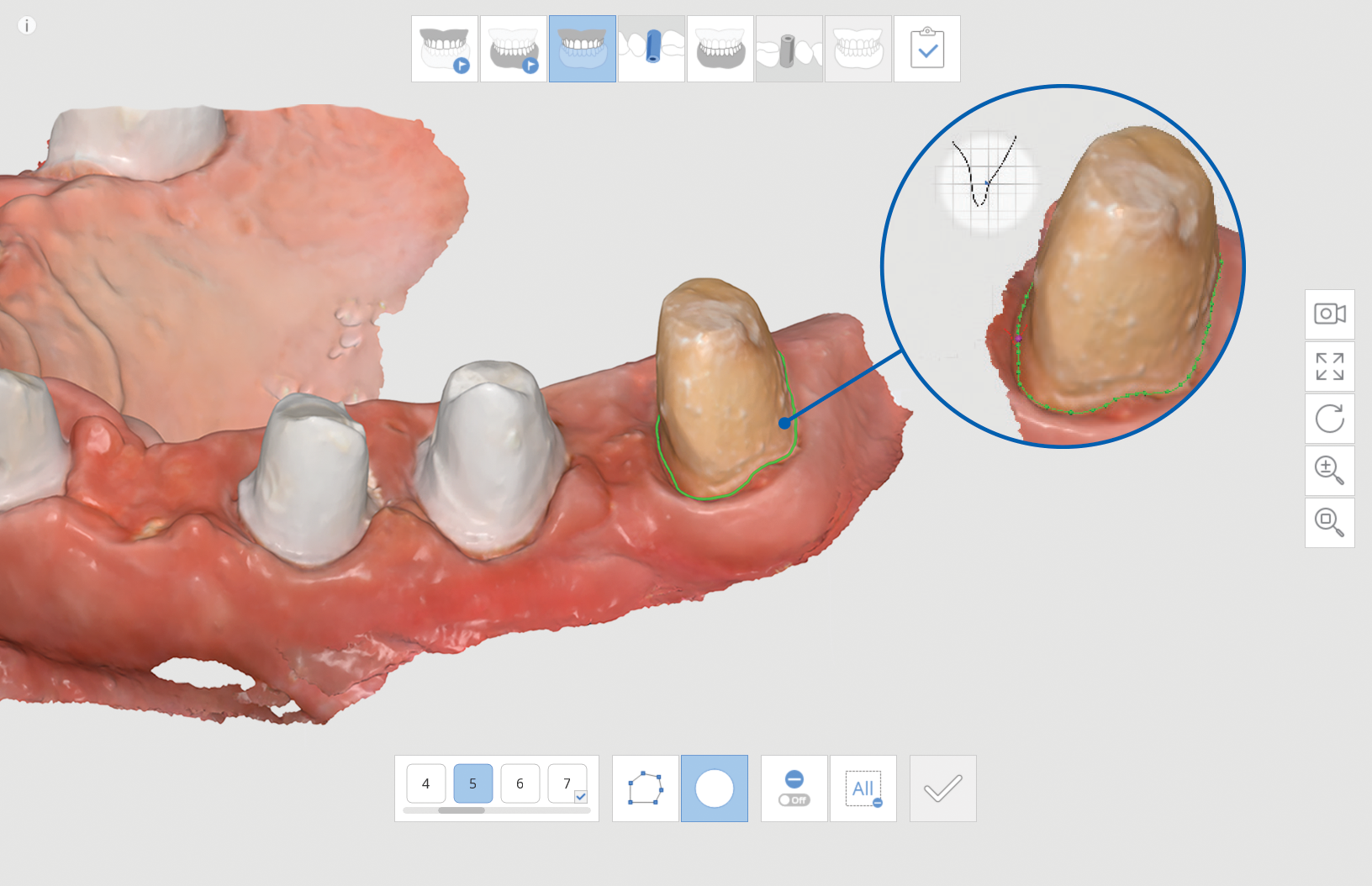This screenshot has width=1372, height=886.
Task: Click the zoom plus/minus magnifier icon
Action: [x=1329, y=471]
